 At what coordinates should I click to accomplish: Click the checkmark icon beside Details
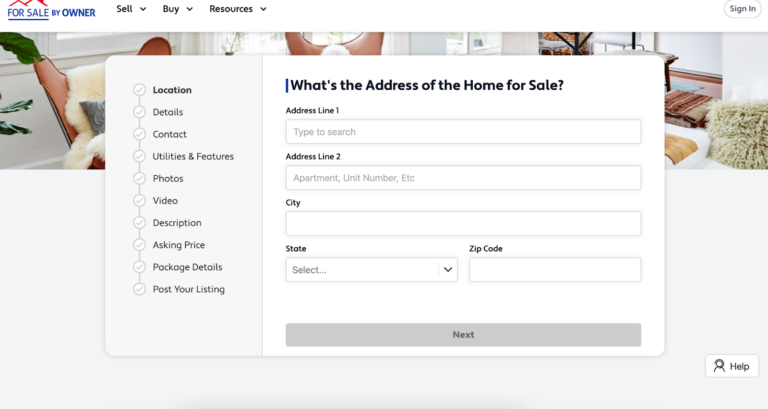139,112
